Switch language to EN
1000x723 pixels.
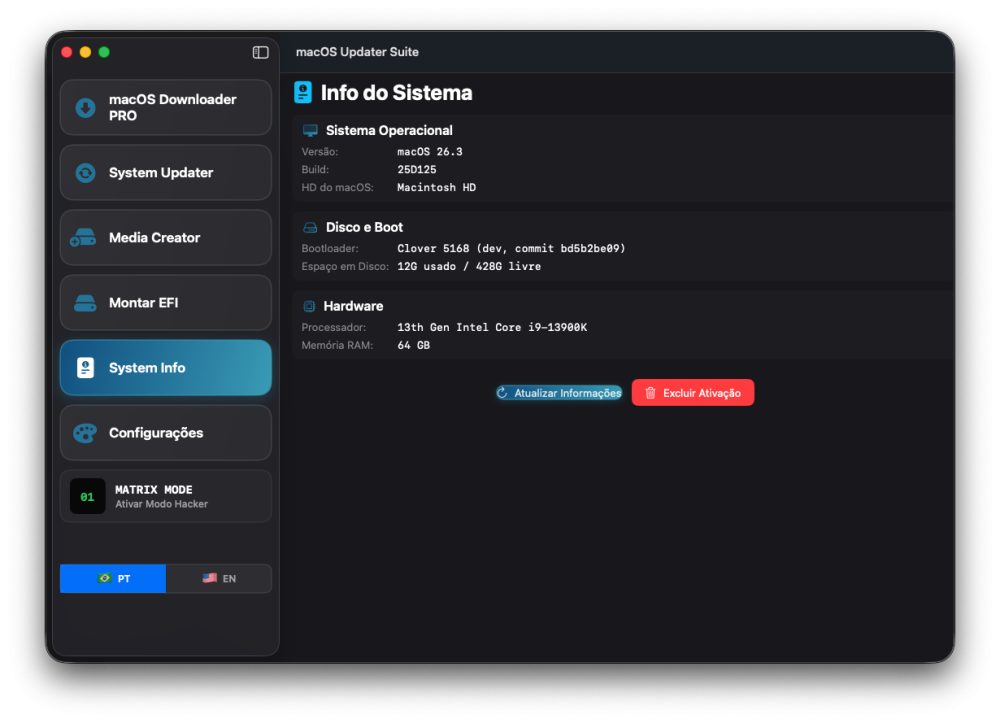(x=219, y=578)
